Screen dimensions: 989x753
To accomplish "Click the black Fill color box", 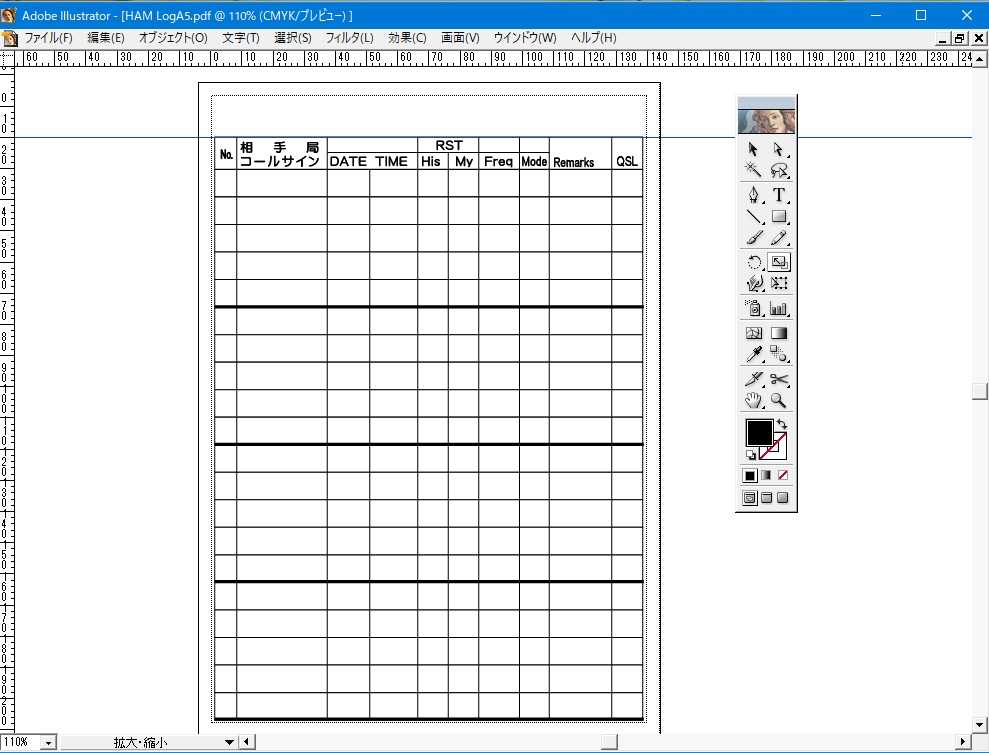I will pyautogui.click(x=759, y=433).
